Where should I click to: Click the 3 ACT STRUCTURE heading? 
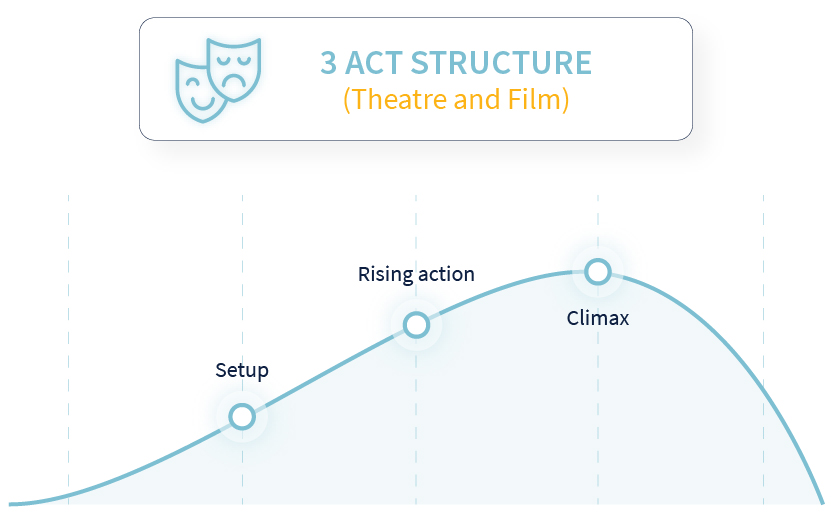[456, 63]
